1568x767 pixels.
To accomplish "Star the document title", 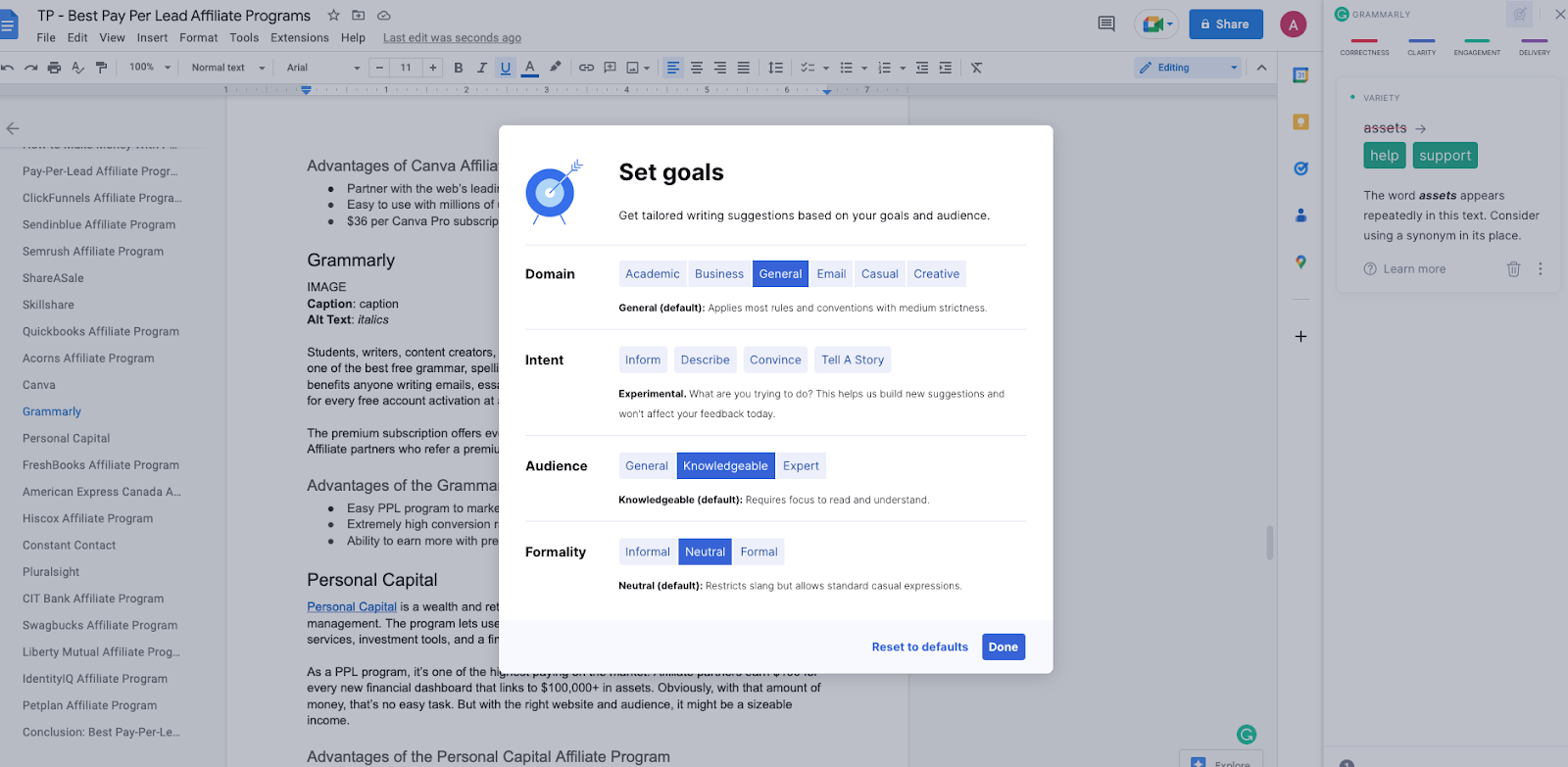I will coord(333,16).
